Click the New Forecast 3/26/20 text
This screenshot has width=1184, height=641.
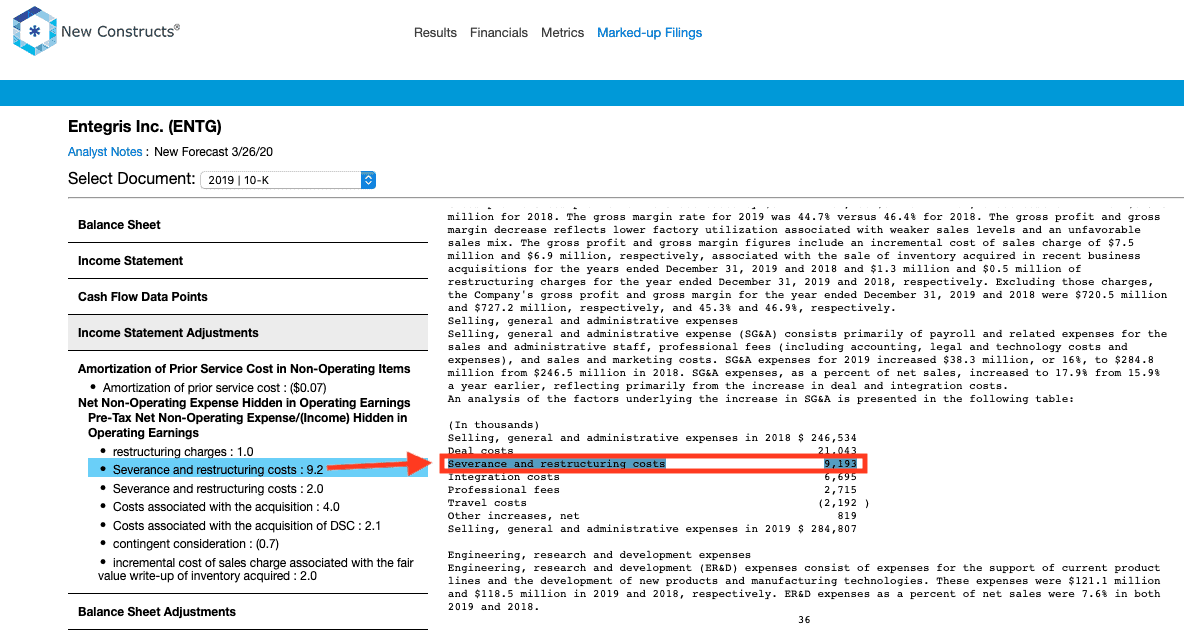213,152
